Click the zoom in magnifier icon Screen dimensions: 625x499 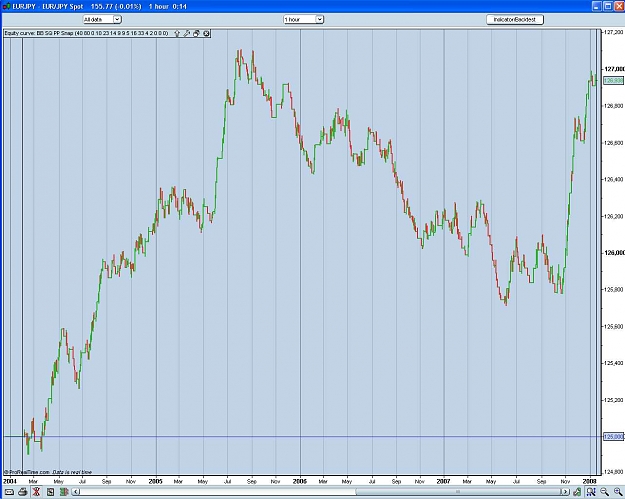618,492
